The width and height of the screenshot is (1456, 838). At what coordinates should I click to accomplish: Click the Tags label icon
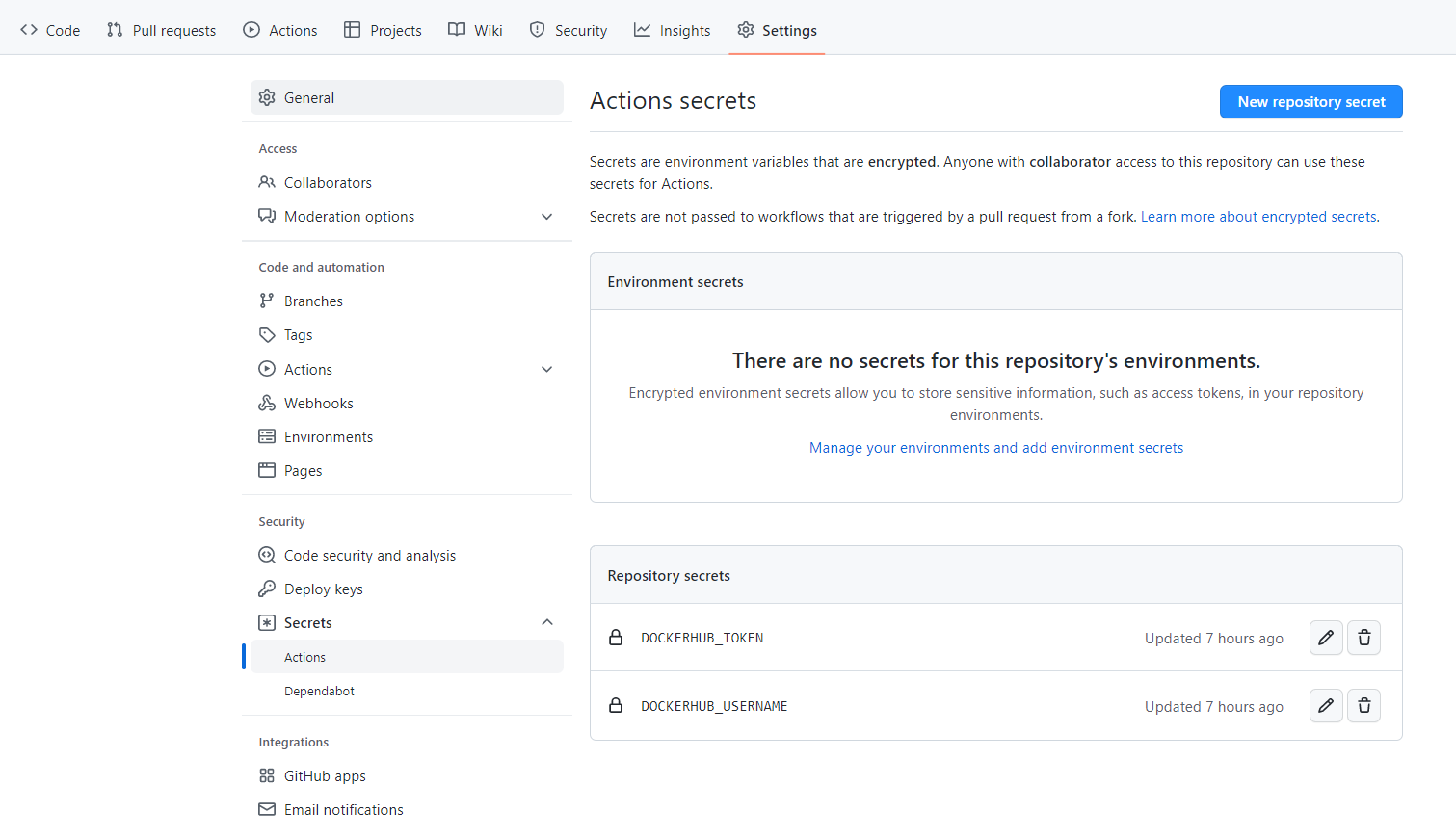pyautogui.click(x=267, y=334)
